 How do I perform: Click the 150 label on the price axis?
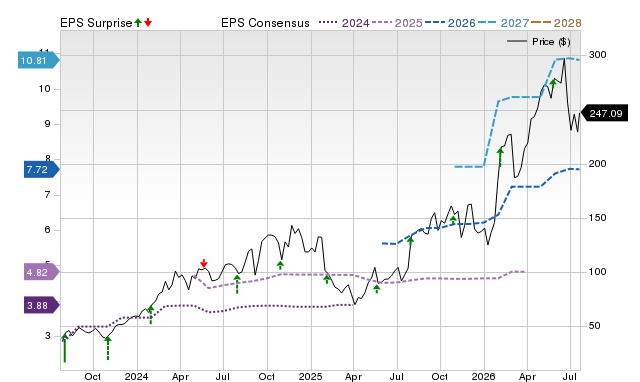(x=598, y=218)
